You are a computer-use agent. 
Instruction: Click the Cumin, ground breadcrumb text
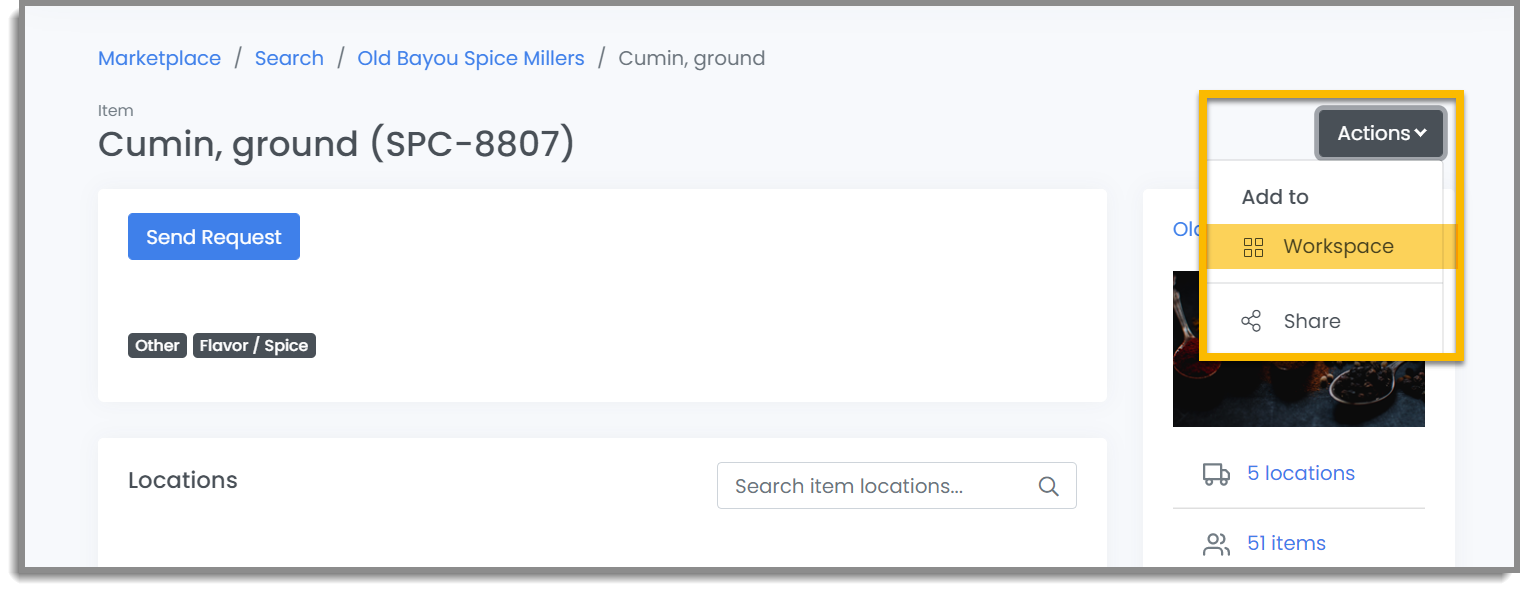692,58
